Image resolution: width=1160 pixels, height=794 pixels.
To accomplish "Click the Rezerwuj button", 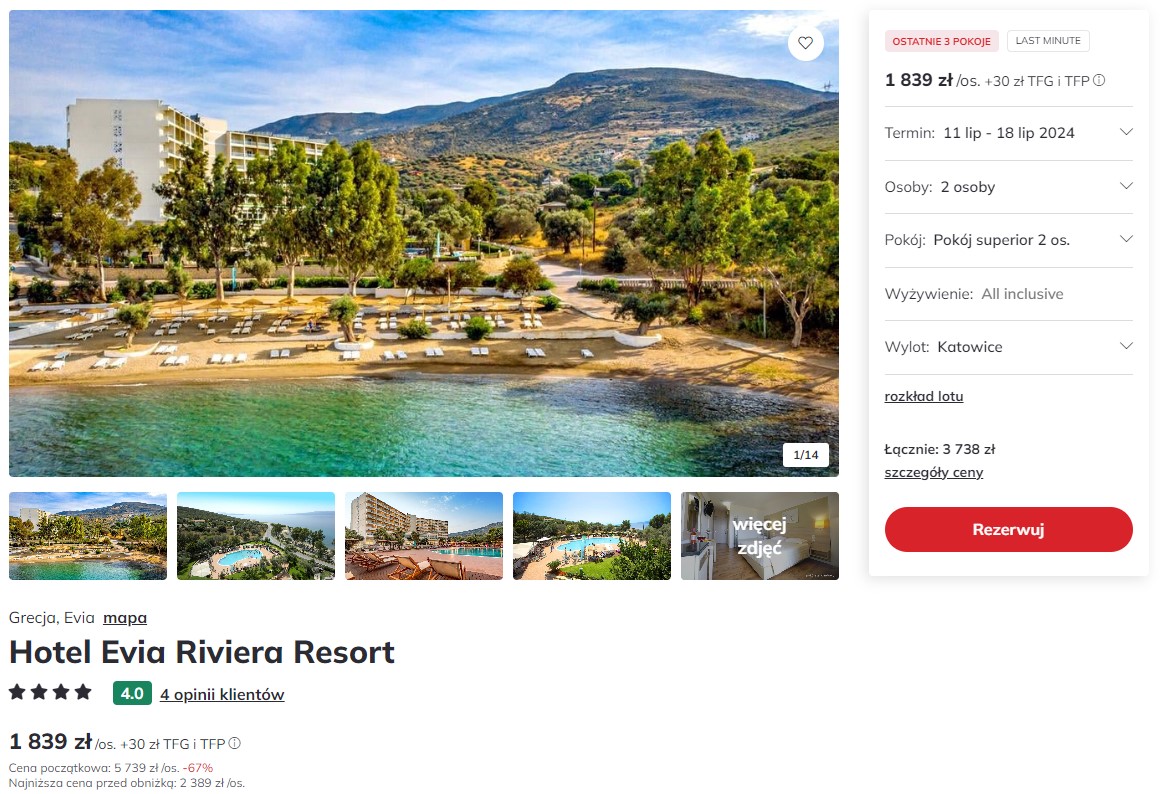I will point(1008,530).
